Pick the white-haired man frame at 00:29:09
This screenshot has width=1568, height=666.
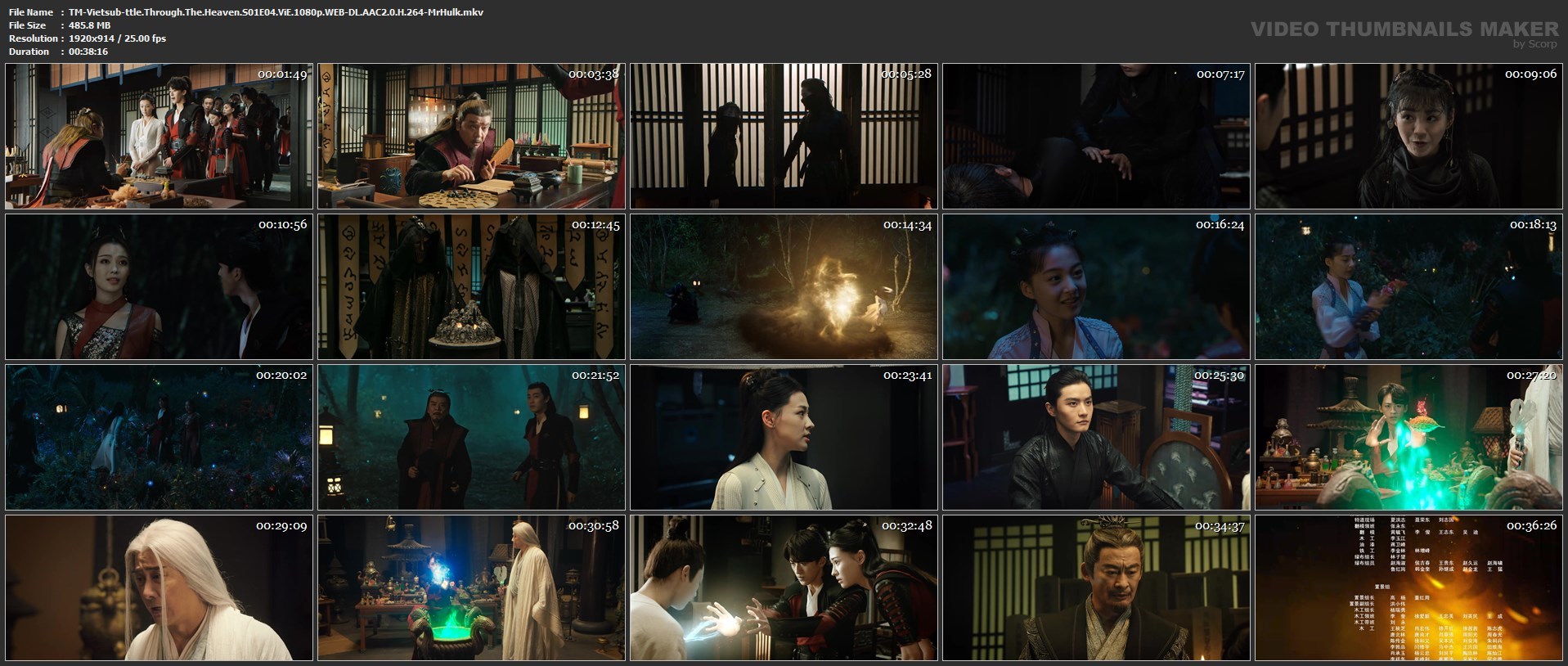coord(159,587)
